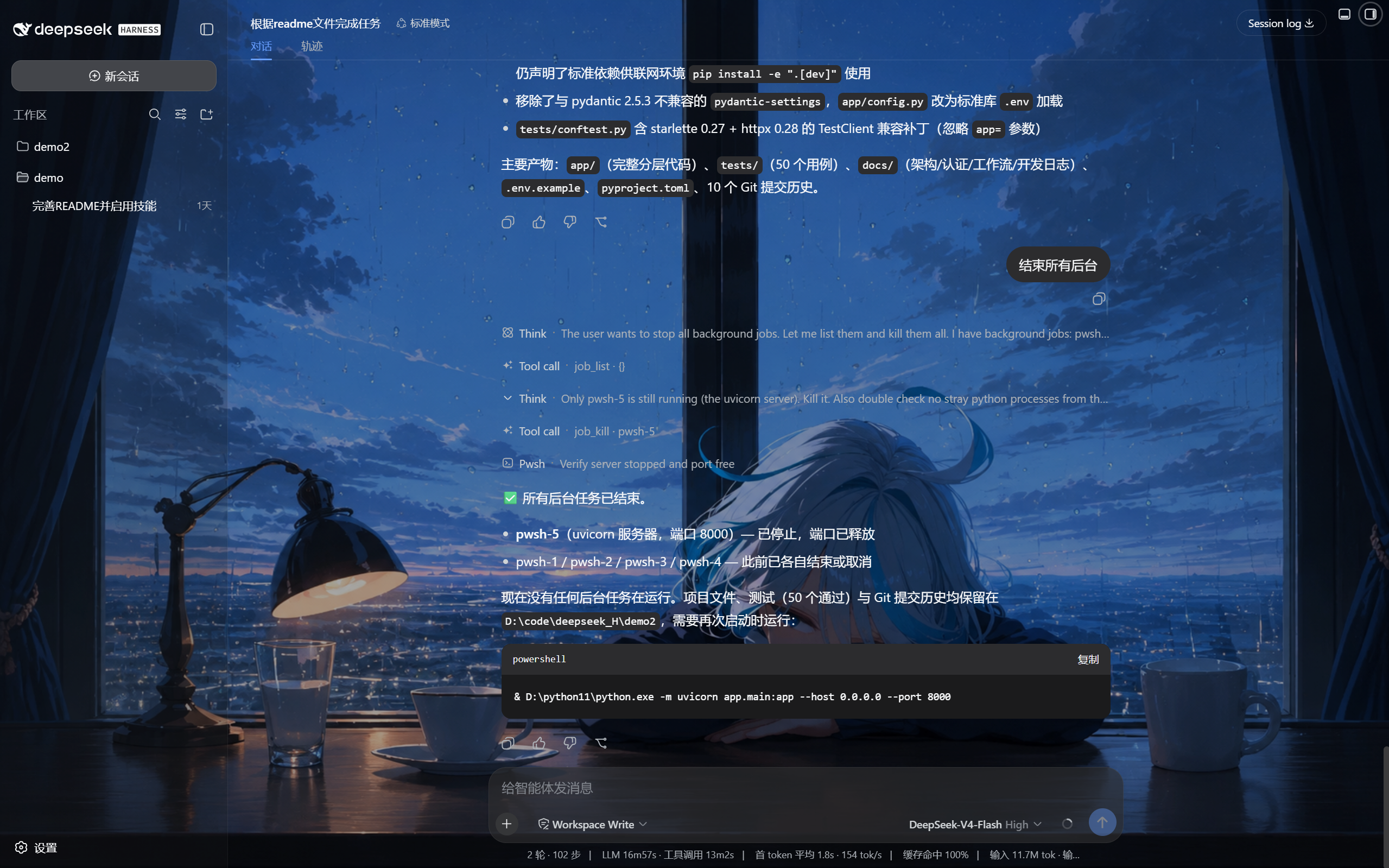Viewport: 1389px width, 868px height.
Task: Copy the response ending with Git 提交历史
Action: click(508, 222)
